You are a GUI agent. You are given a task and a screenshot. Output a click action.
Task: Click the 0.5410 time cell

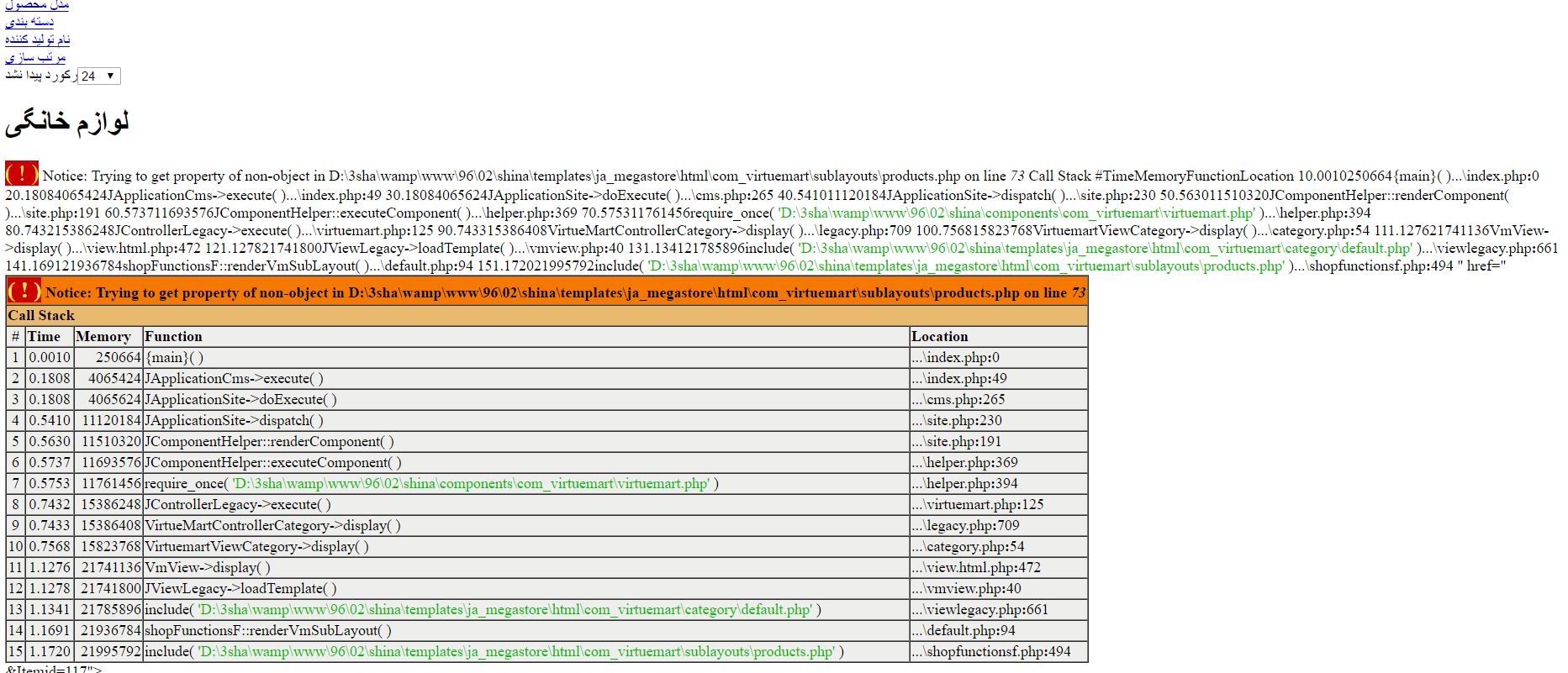point(49,420)
